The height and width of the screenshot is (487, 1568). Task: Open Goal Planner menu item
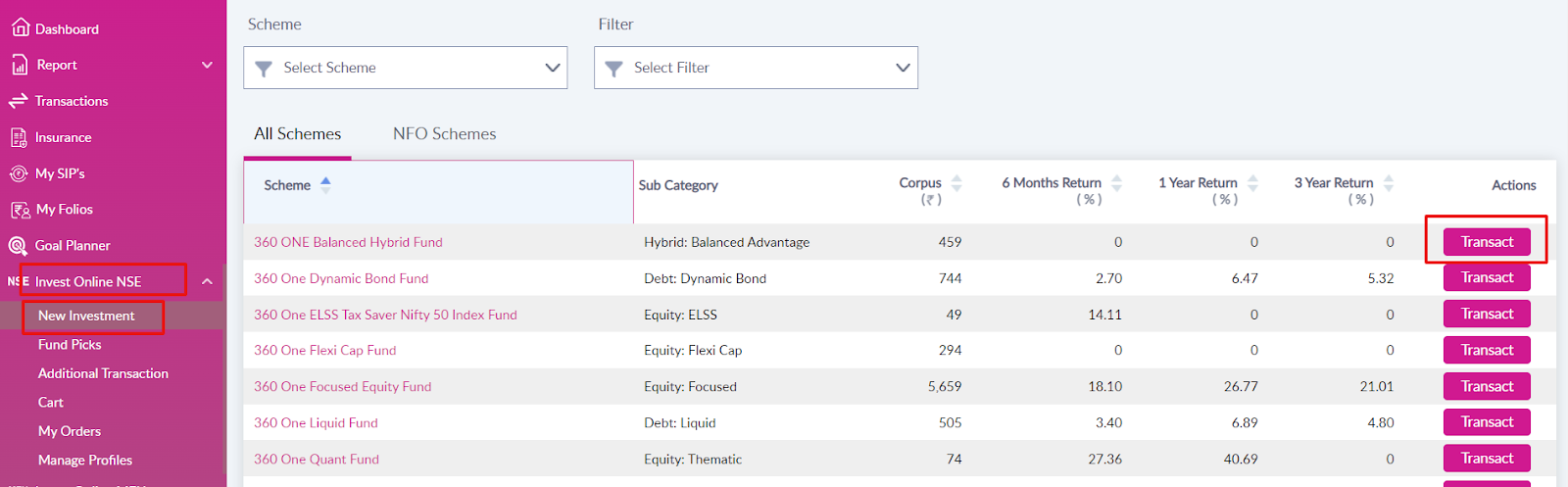tap(73, 246)
